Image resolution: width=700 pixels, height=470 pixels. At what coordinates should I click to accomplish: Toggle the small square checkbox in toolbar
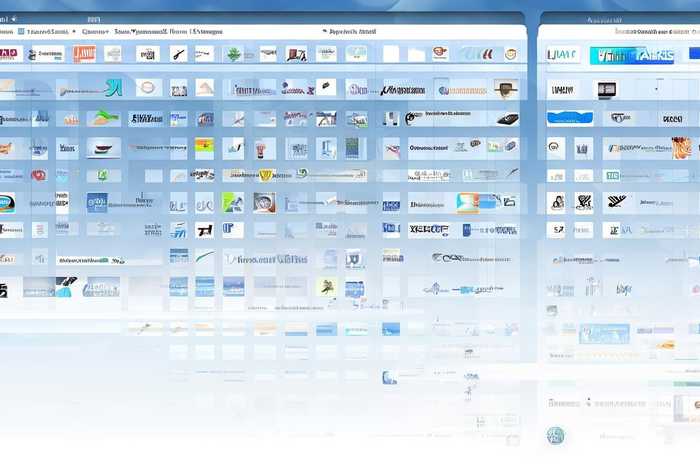click(x=21, y=32)
